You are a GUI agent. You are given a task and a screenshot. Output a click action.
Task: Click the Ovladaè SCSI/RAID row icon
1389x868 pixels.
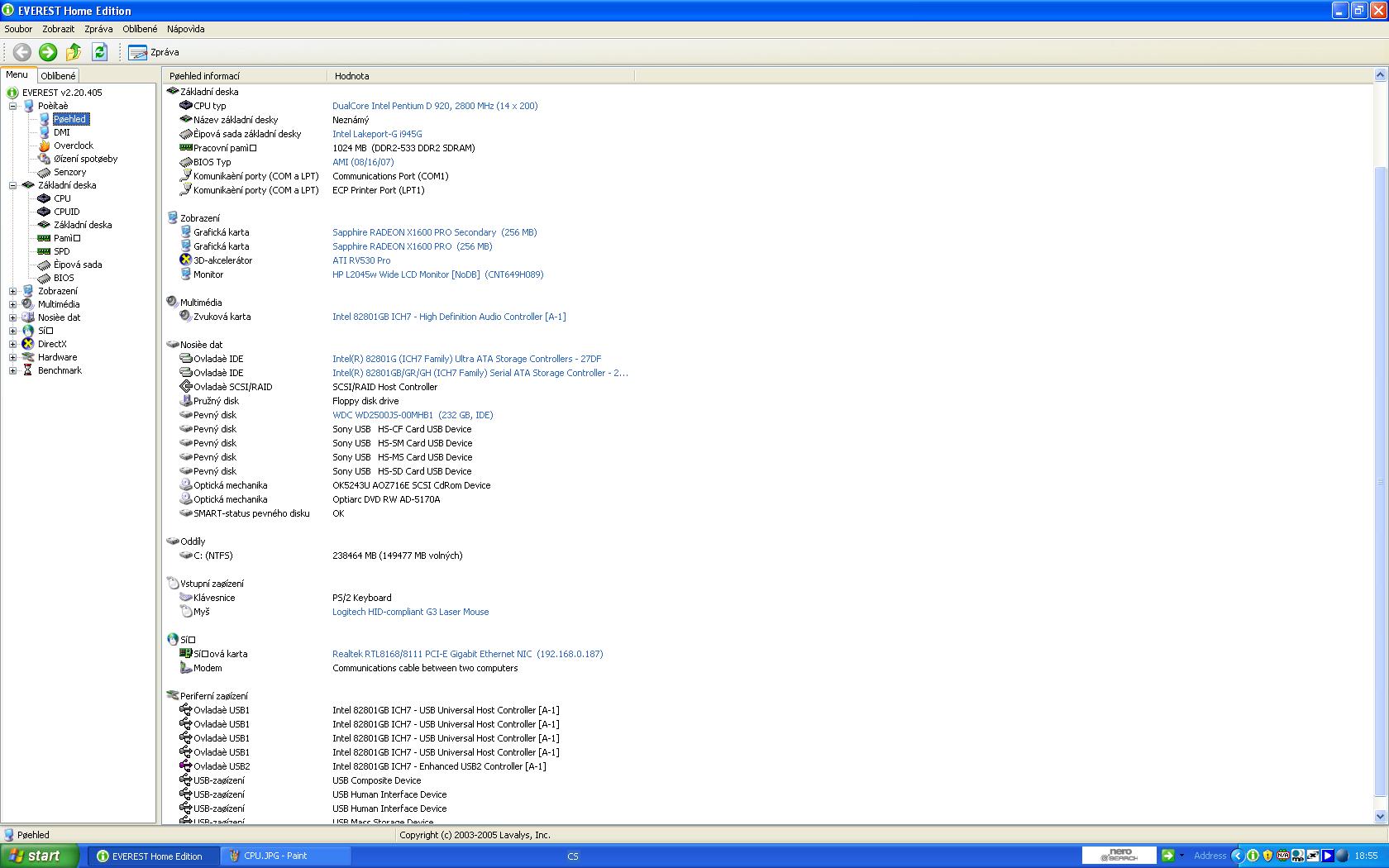tap(186, 387)
